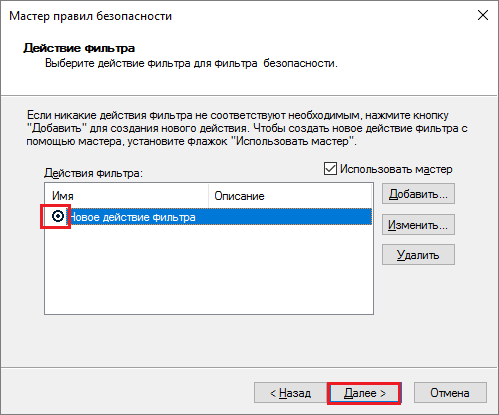Go back with the Назад button
This screenshot has height=415, width=499.
pos(290,393)
